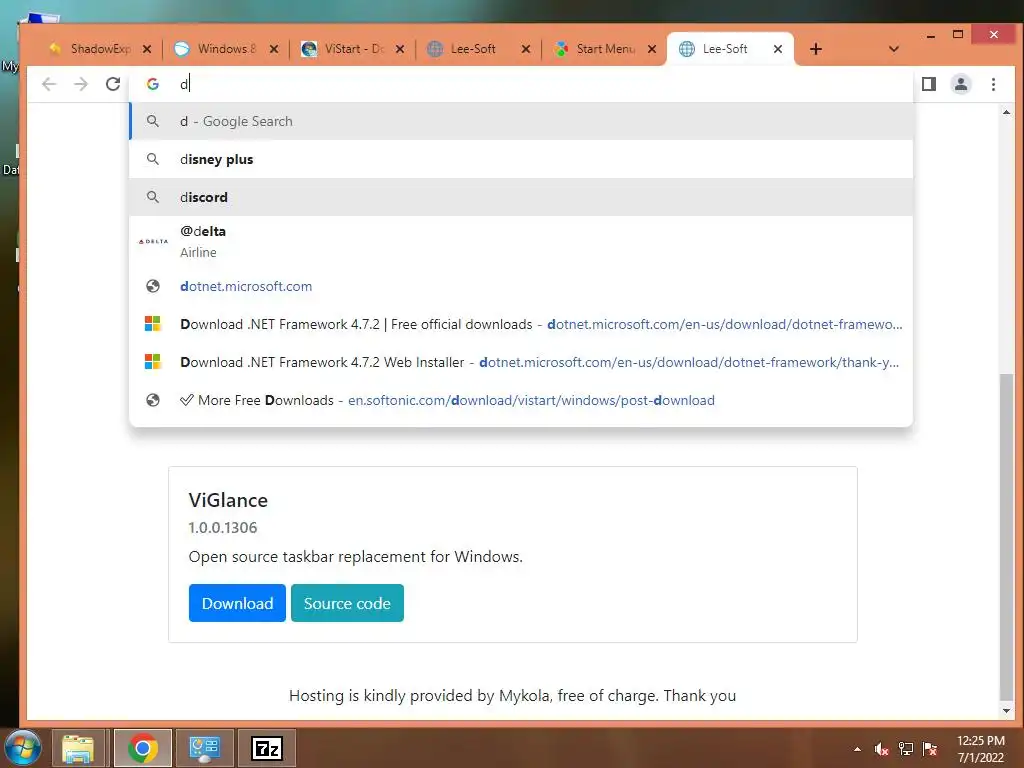Reload the current page
The image size is (1024, 768).
(x=113, y=84)
